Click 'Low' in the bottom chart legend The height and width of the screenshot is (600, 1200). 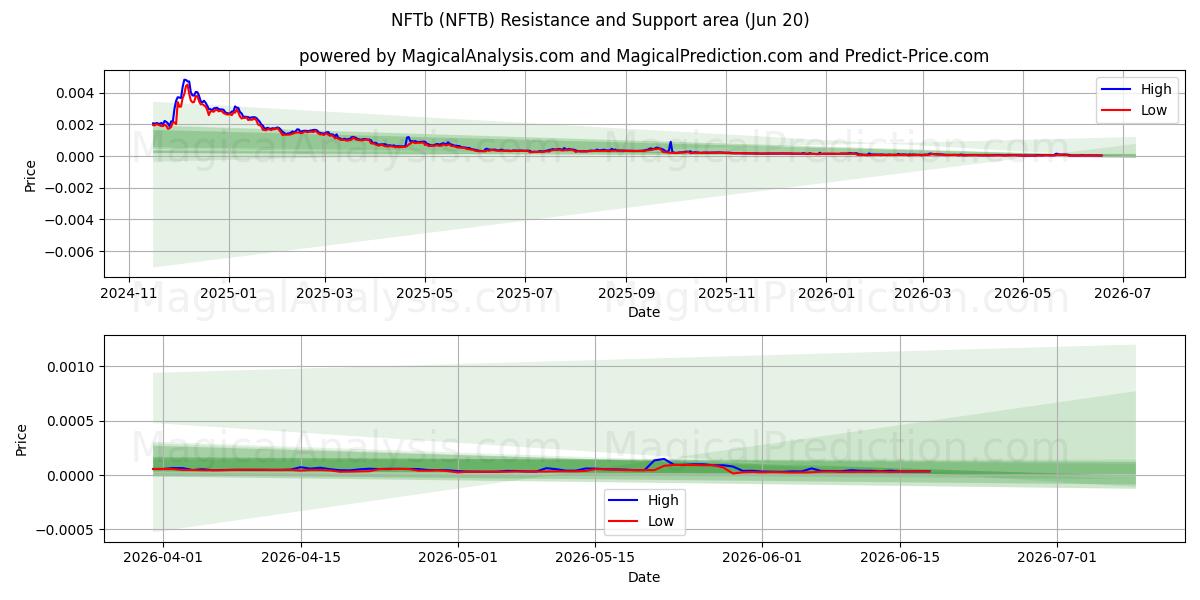[x=661, y=521]
